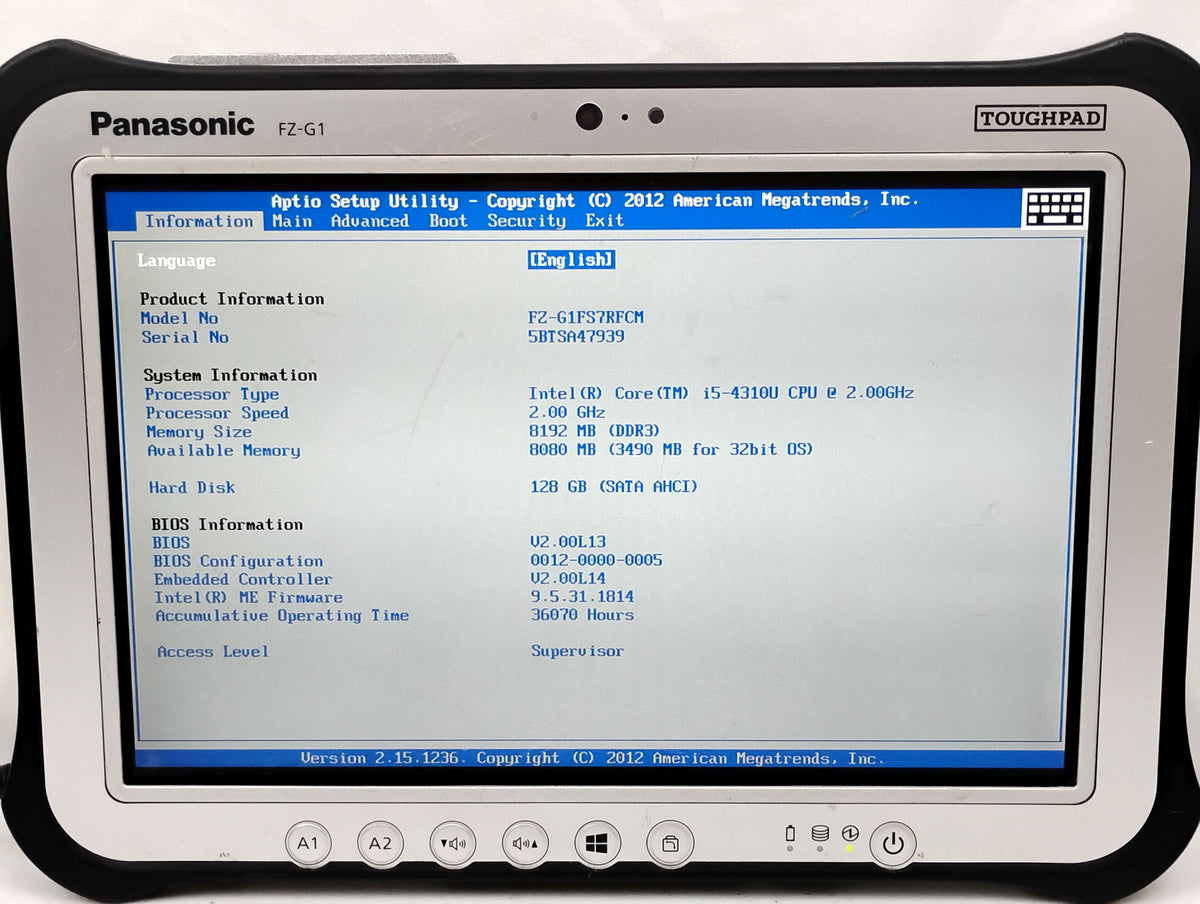Tap the front camera lens
The width and height of the screenshot is (1200, 904).
[589, 116]
